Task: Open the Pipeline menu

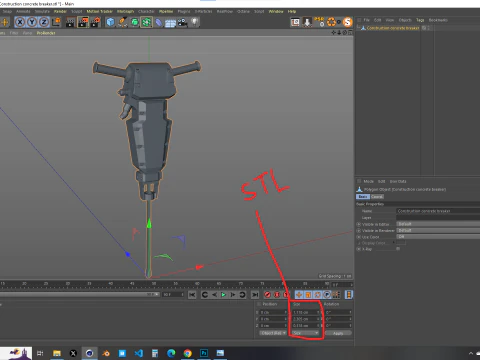Action: click(166, 11)
